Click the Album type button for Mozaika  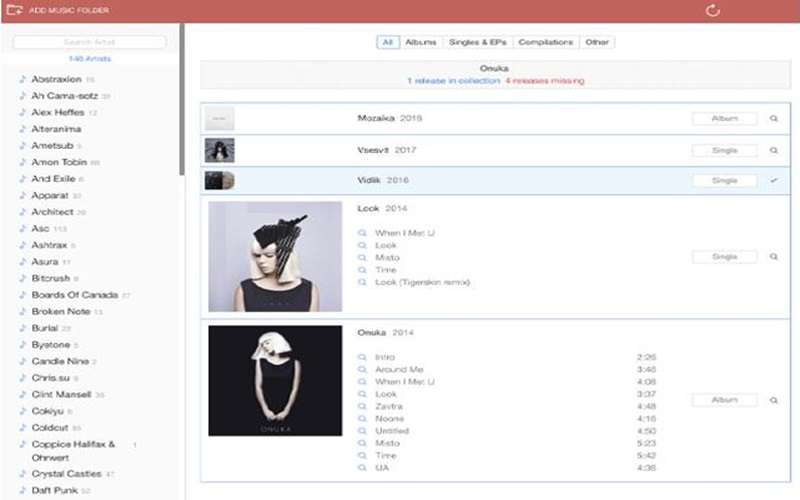coord(724,118)
